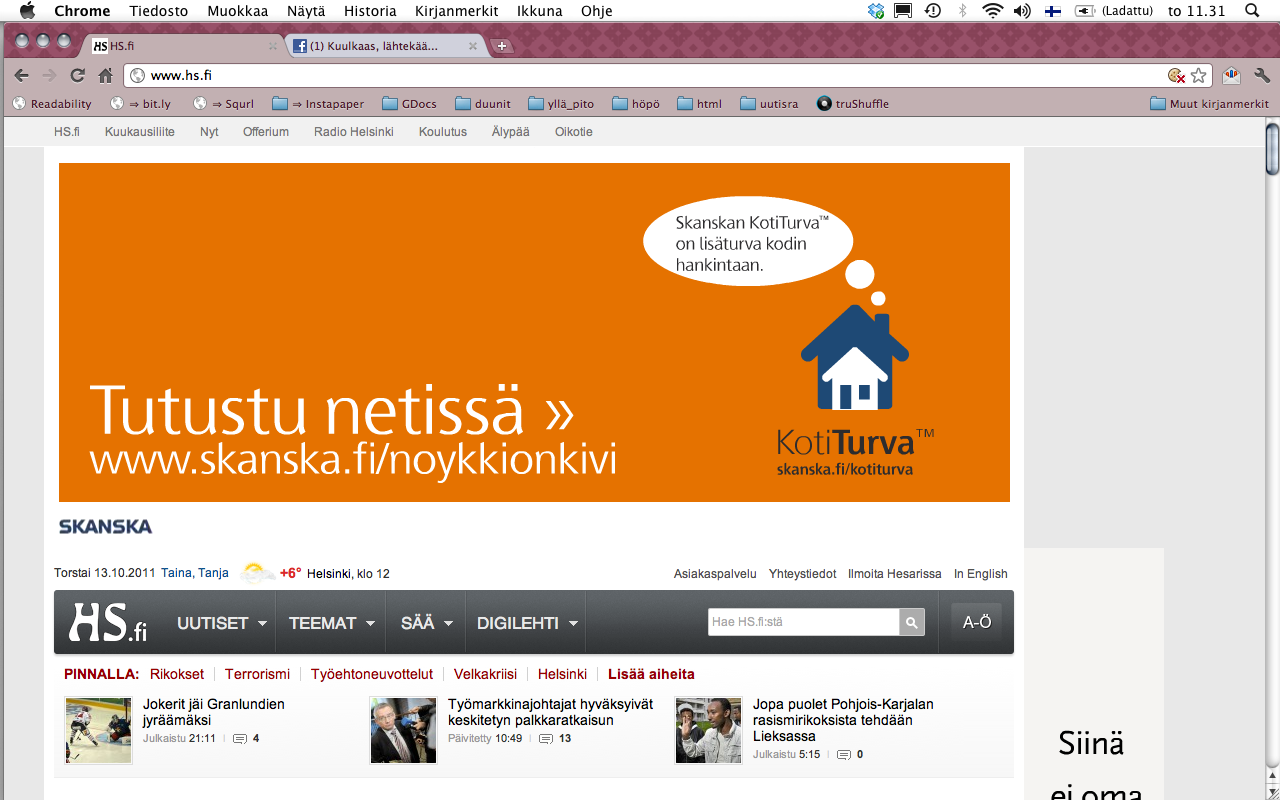Open the Instapaper bookmark folder
Viewport: 1280px width, 800px height.
click(318, 104)
